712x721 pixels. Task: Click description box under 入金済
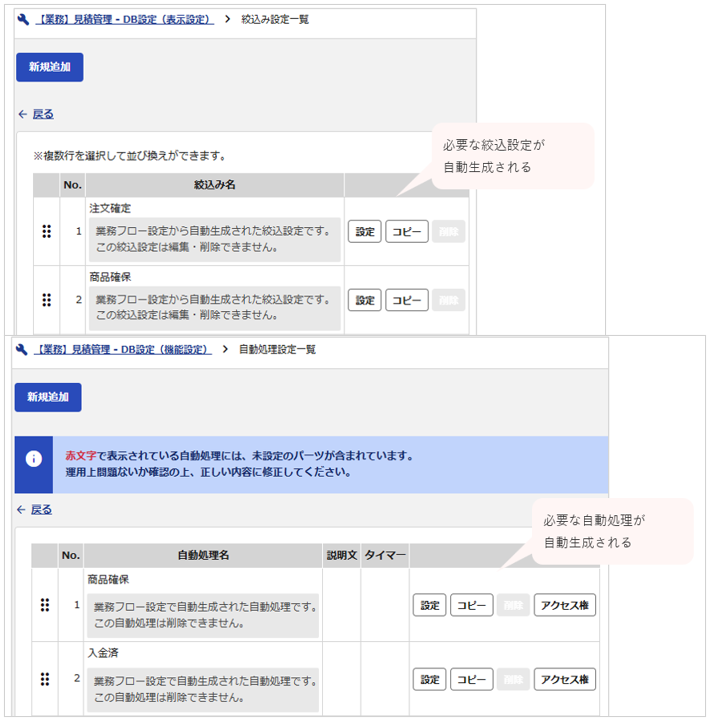(203, 689)
